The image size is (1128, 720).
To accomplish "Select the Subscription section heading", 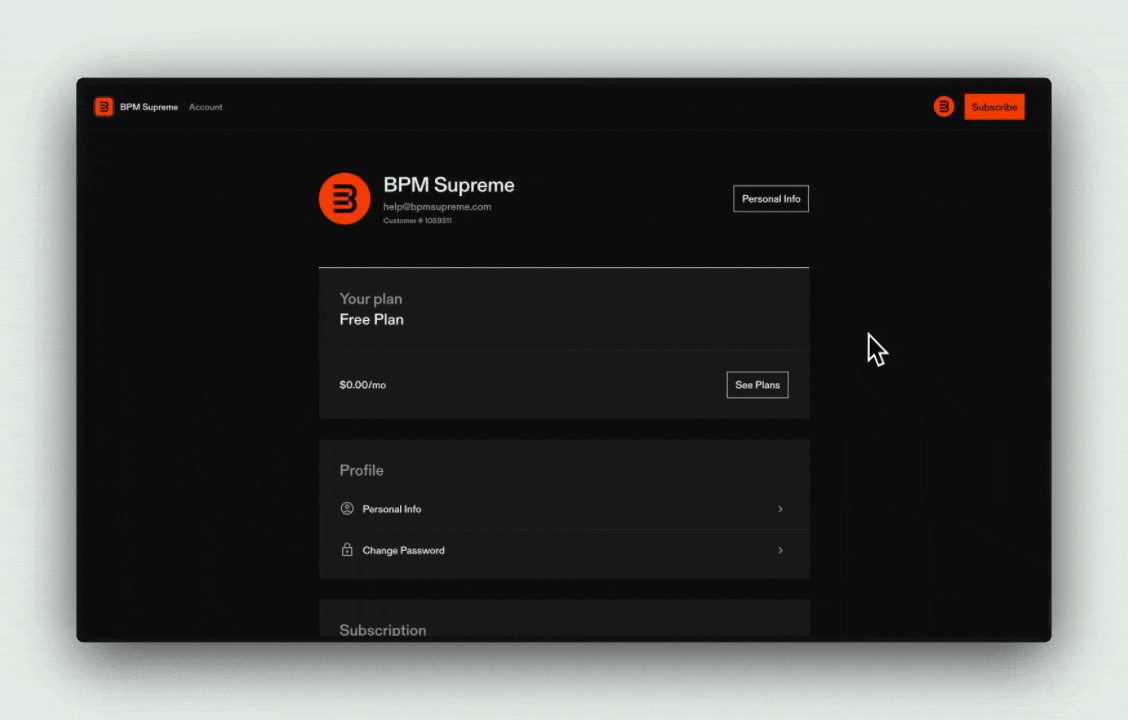I will click(383, 629).
